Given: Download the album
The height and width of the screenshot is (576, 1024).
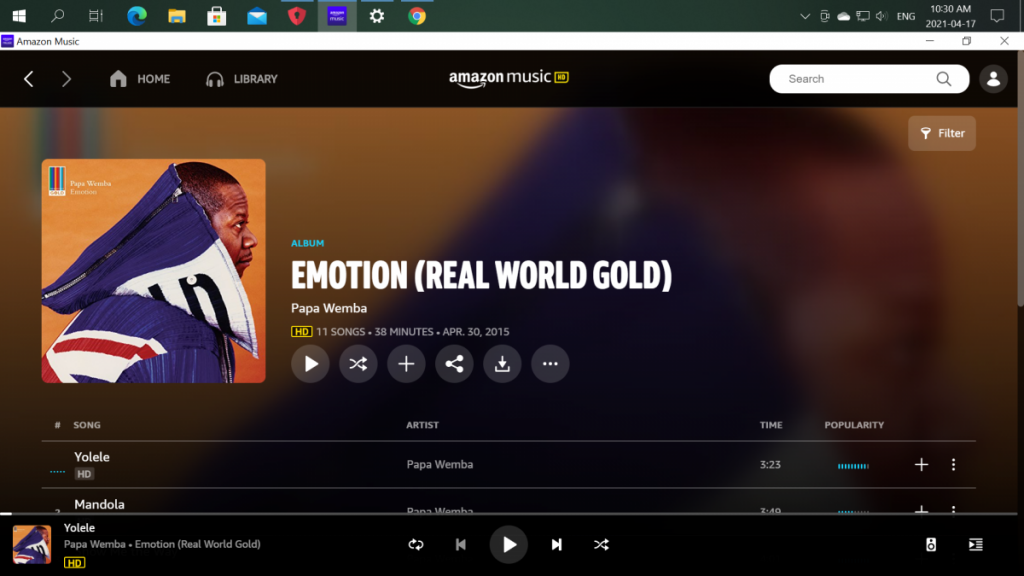Looking at the screenshot, I should click(x=502, y=364).
